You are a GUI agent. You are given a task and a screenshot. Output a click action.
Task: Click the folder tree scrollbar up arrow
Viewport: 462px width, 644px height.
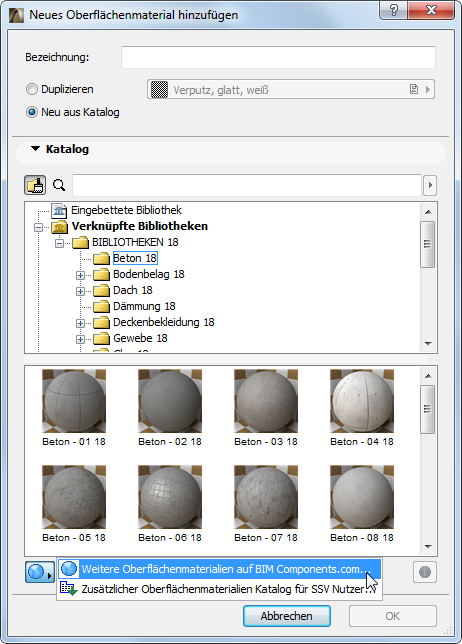[428, 212]
